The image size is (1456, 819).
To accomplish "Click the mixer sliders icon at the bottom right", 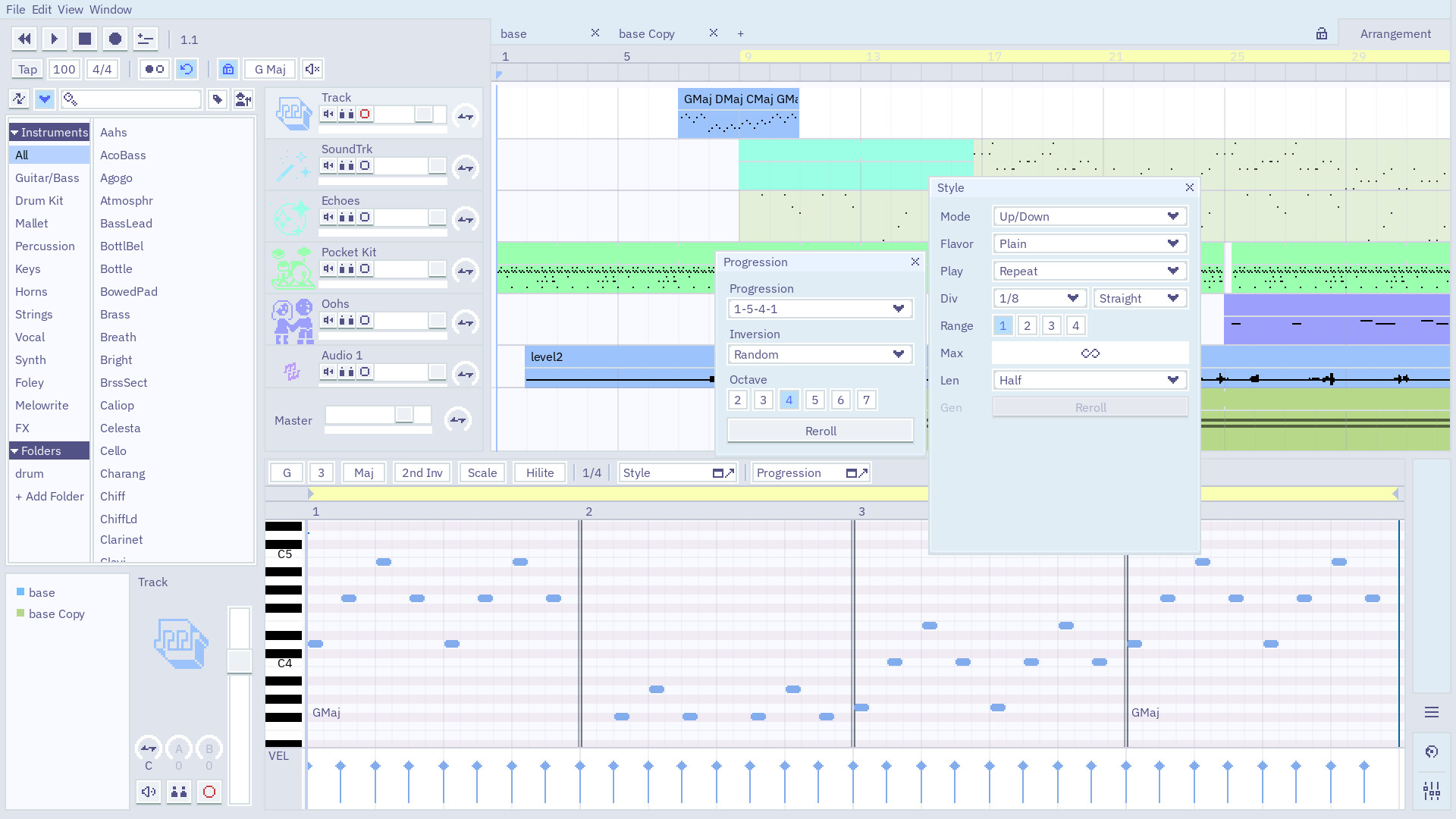I will [1432, 791].
